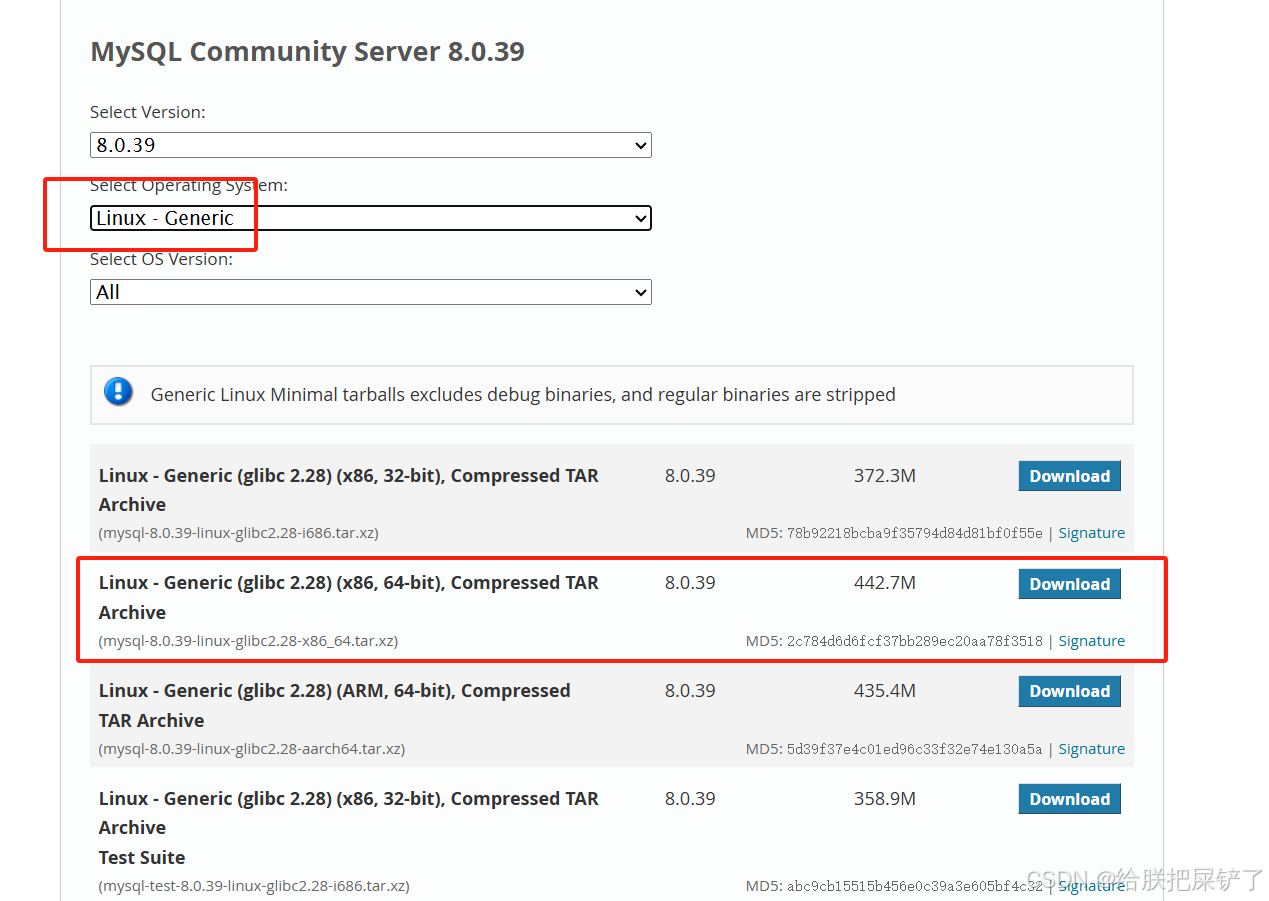Click the MySQL Community Server 8.0.39 heading

307,52
